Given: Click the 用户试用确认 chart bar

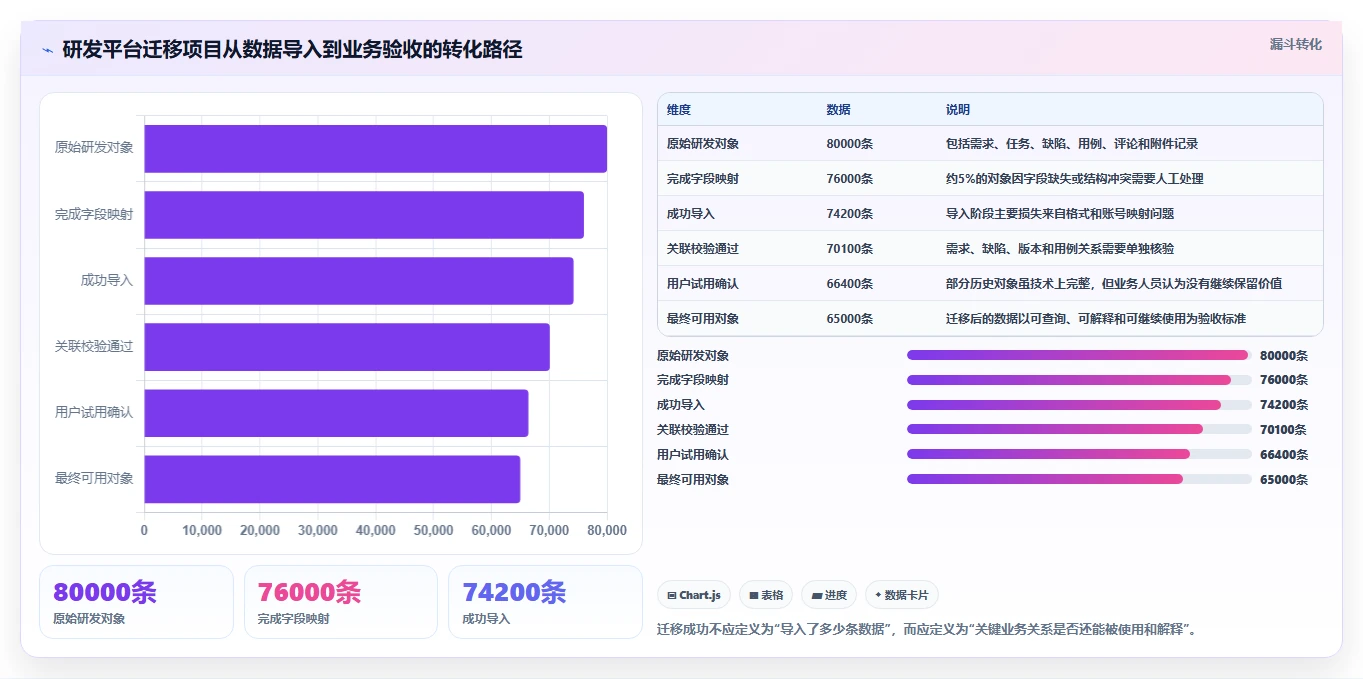Looking at the screenshot, I should click(336, 412).
